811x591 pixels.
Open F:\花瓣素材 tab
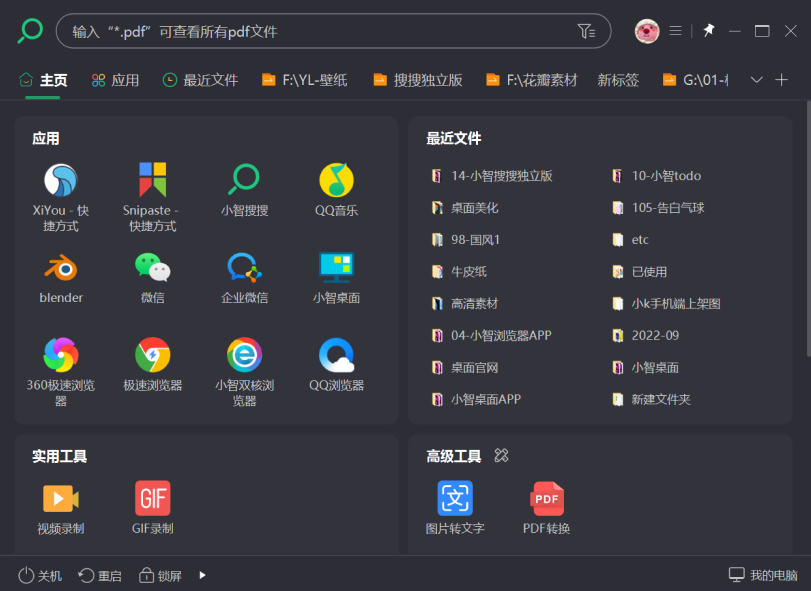(x=532, y=80)
